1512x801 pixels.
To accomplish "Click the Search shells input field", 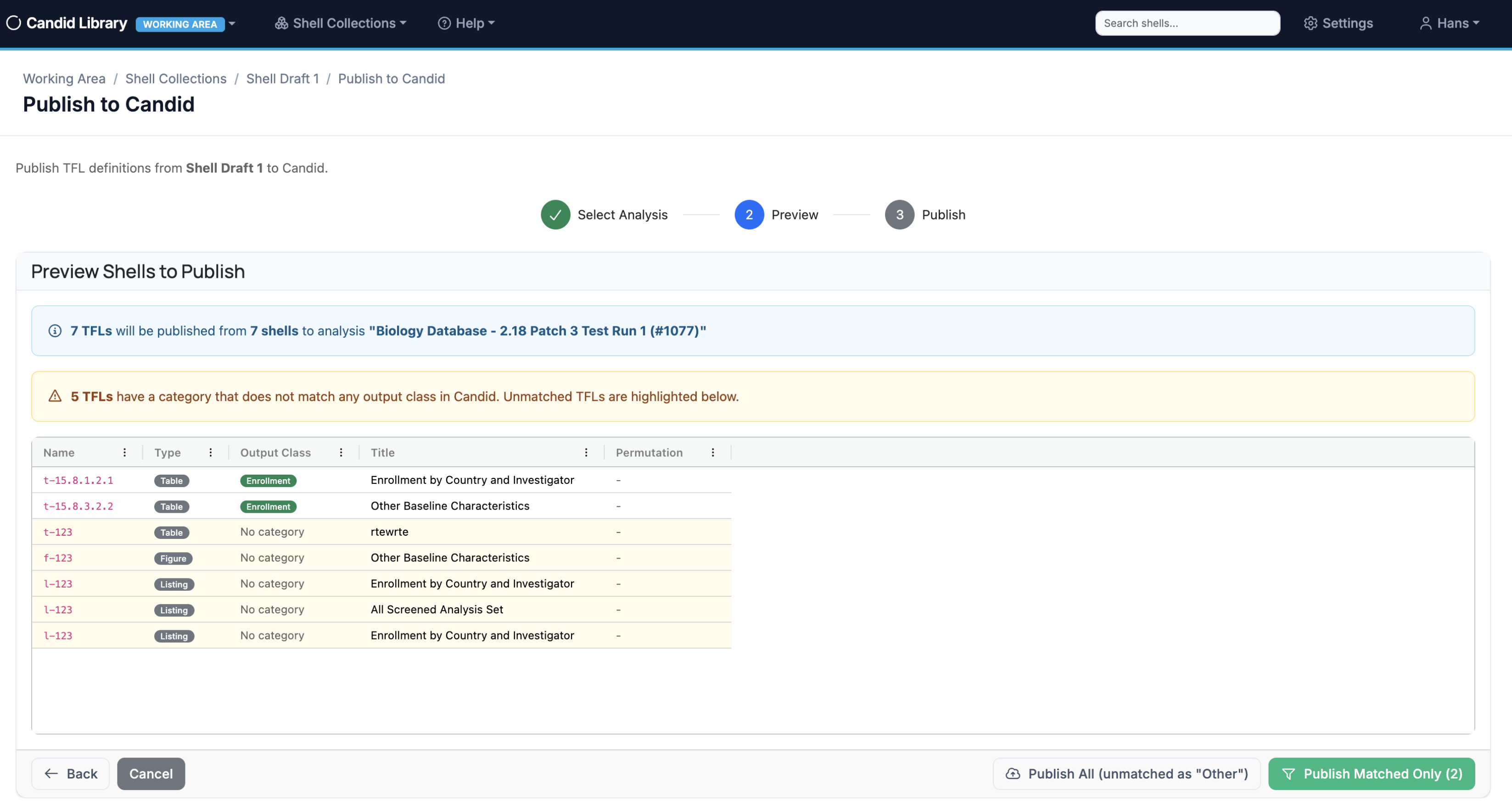I will coord(1187,23).
